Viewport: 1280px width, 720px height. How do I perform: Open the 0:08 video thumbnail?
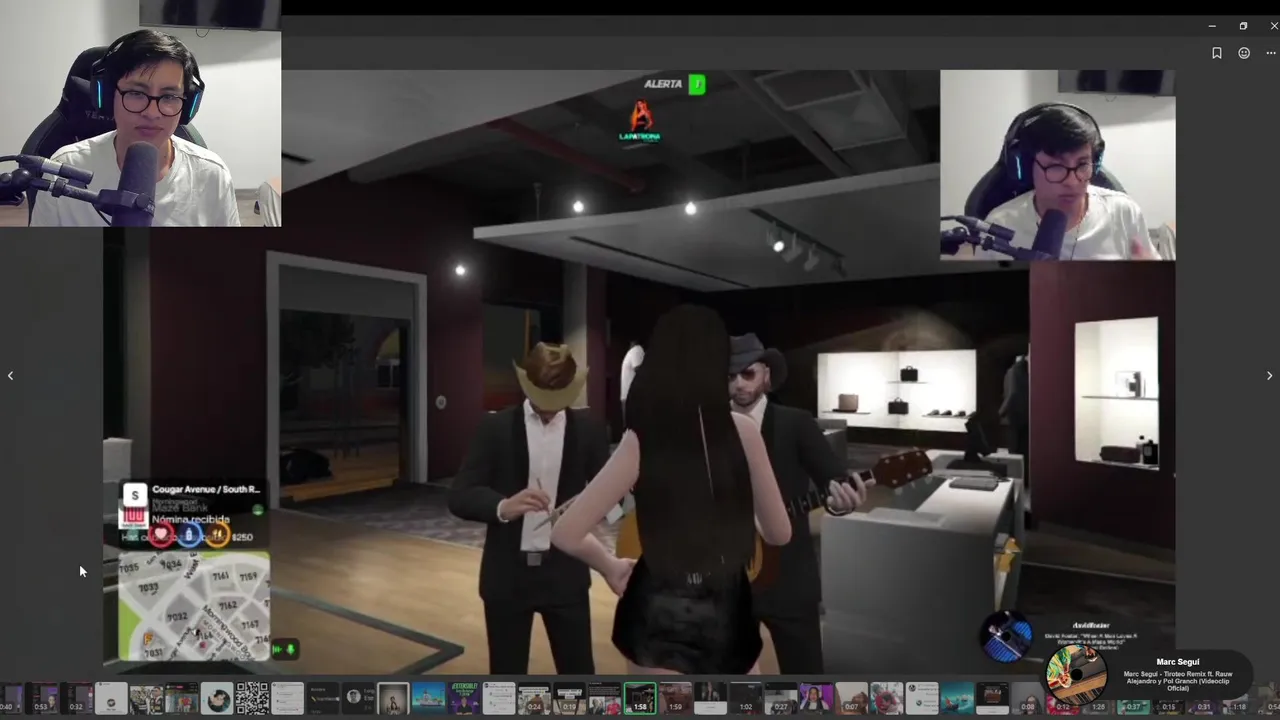(x=1028, y=698)
